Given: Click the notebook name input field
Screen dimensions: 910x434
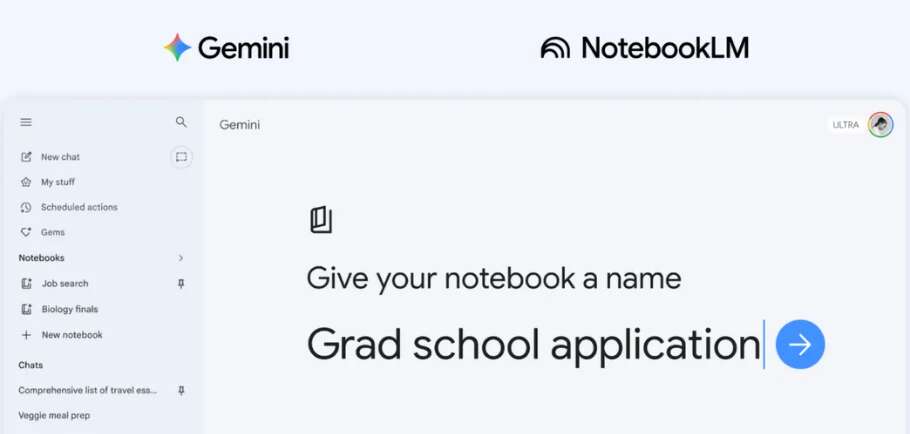Looking at the screenshot, I should pos(533,345).
